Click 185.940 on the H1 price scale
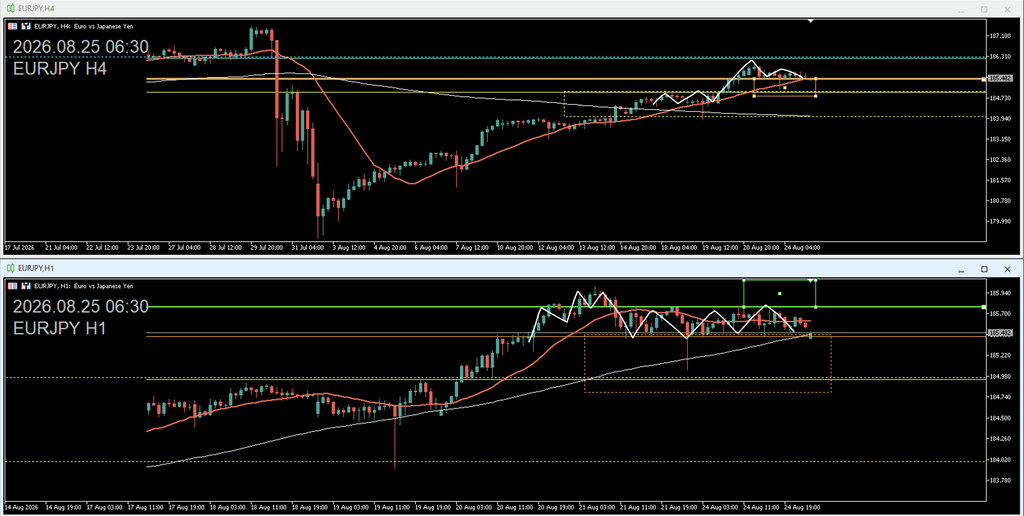 click(x=1000, y=293)
